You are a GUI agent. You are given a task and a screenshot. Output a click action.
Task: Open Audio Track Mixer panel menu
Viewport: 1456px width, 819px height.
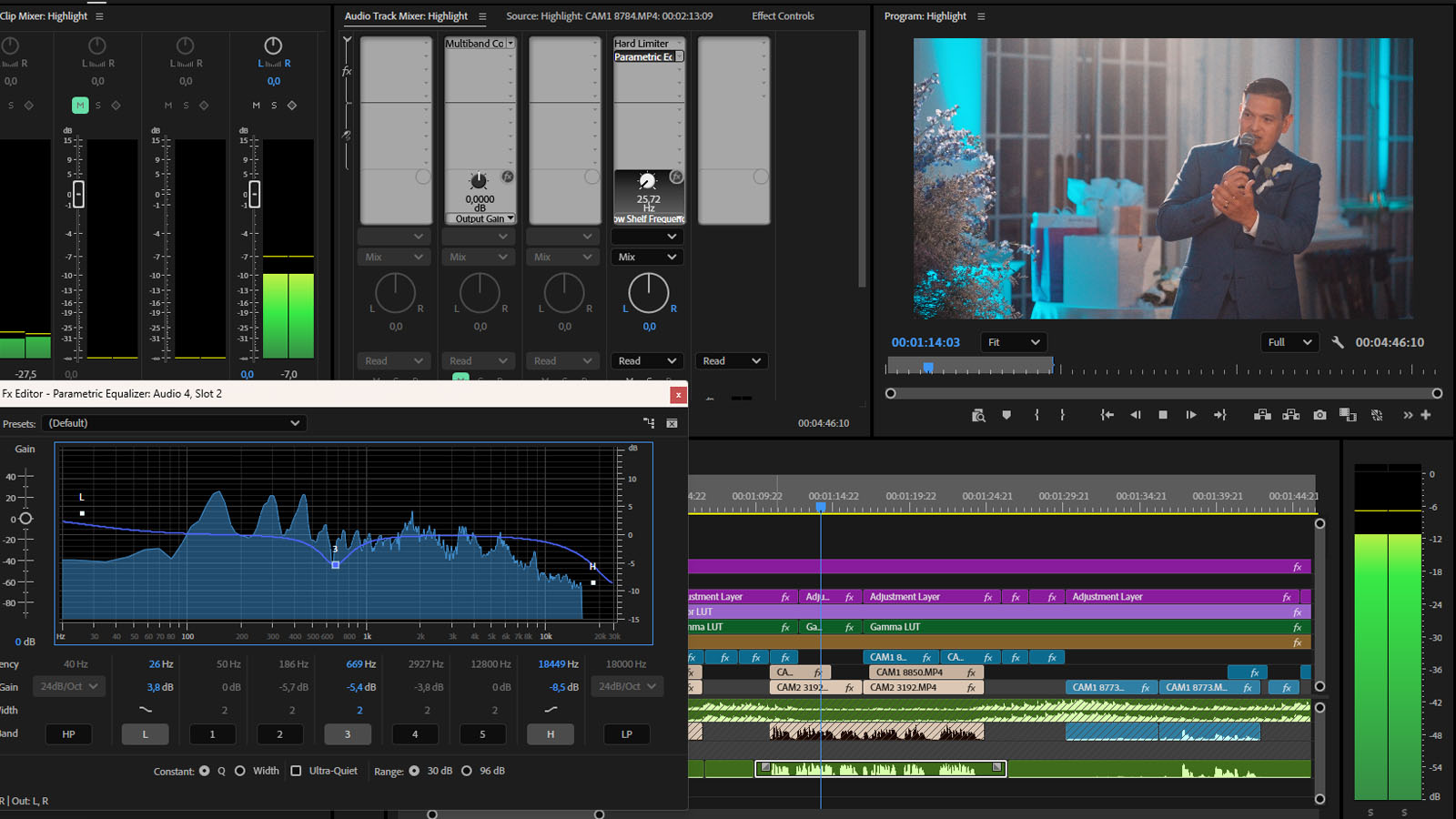(x=482, y=16)
